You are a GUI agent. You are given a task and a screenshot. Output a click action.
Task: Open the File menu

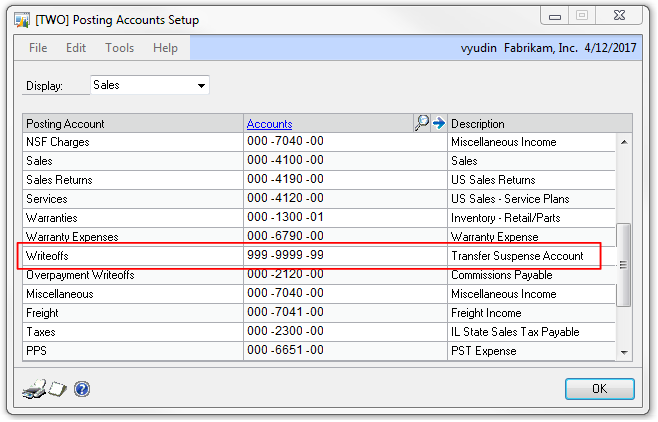click(x=38, y=48)
